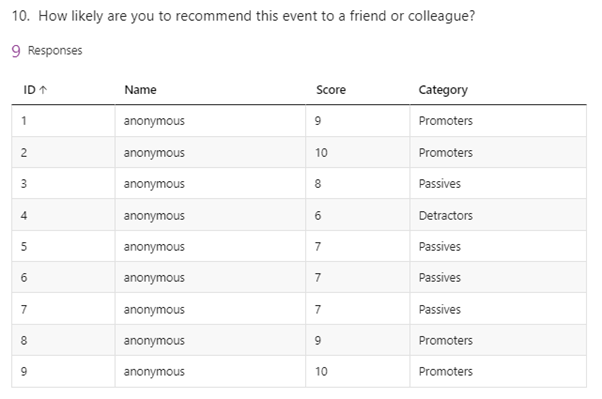Sort by the Category column header
The image size is (602, 399).
pyautogui.click(x=443, y=90)
